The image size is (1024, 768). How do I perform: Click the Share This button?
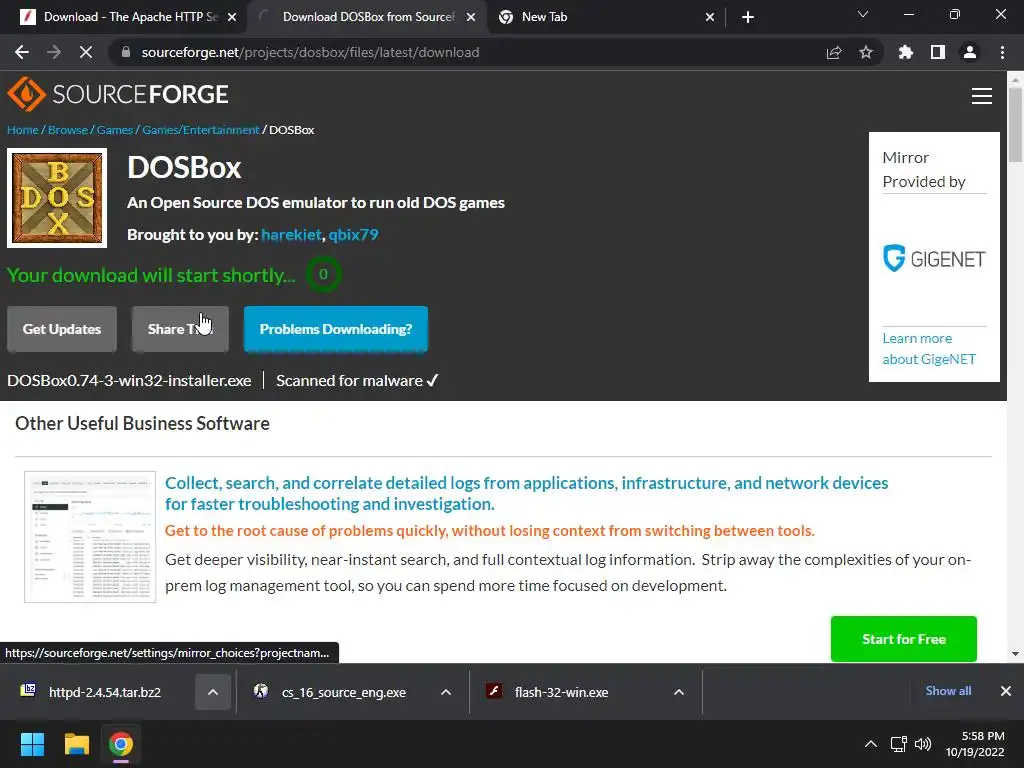click(180, 329)
